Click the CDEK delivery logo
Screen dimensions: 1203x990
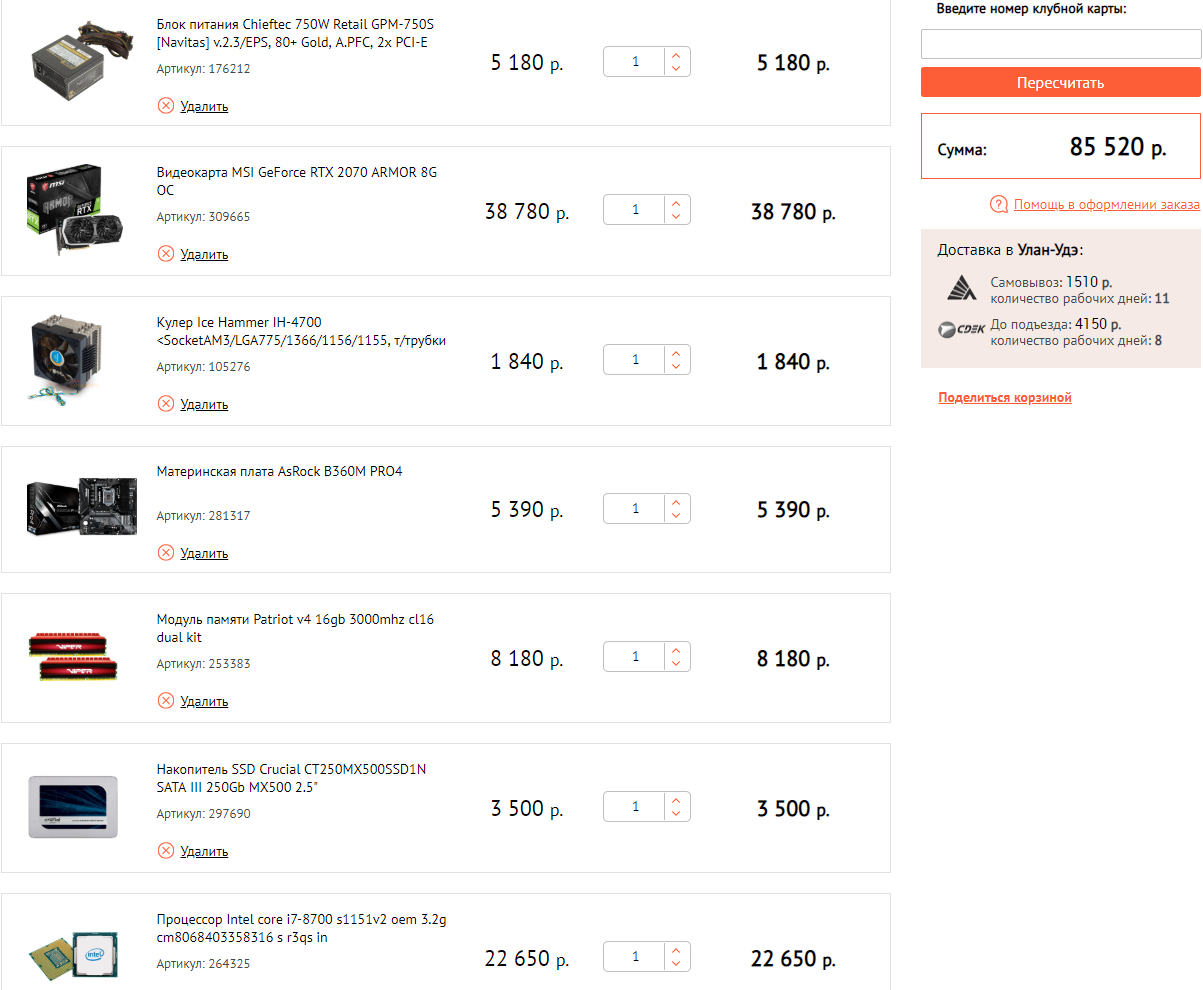(x=962, y=328)
